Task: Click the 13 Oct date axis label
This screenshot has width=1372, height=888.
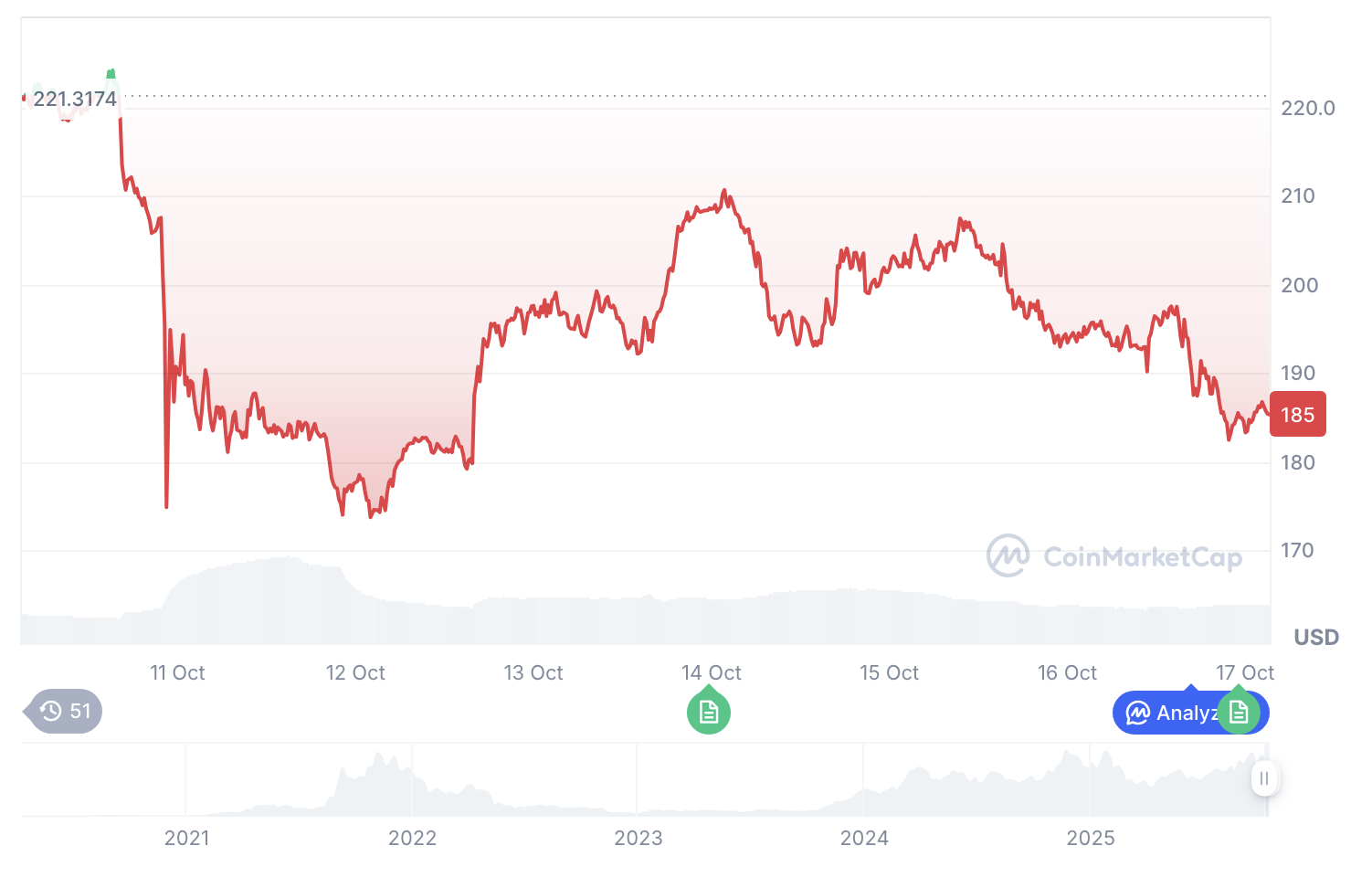Action: (x=533, y=673)
